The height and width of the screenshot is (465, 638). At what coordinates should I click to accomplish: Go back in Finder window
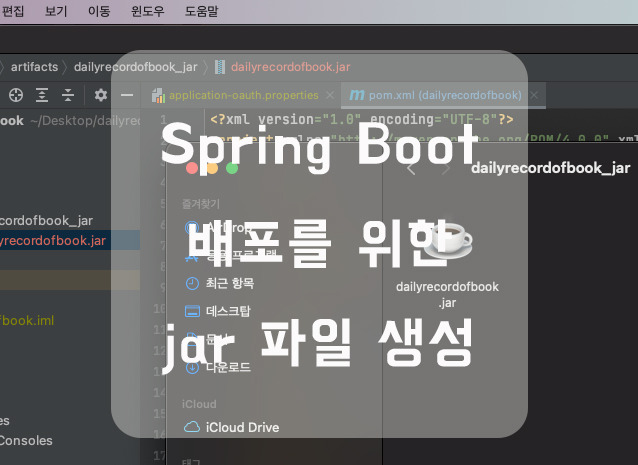[x=411, y=168]
